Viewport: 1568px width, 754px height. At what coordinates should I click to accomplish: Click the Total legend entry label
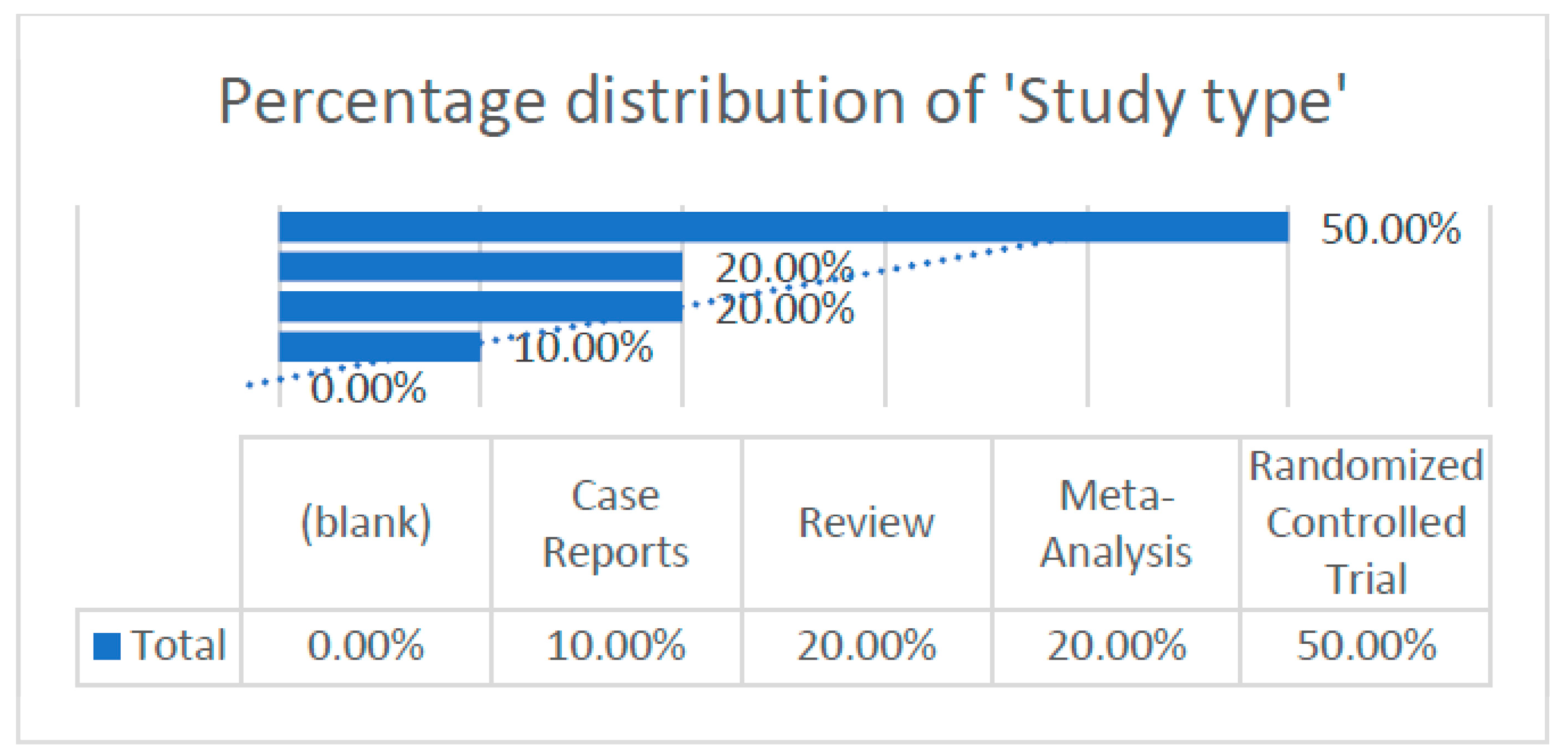pyautogui.click(x=178, y=645)
